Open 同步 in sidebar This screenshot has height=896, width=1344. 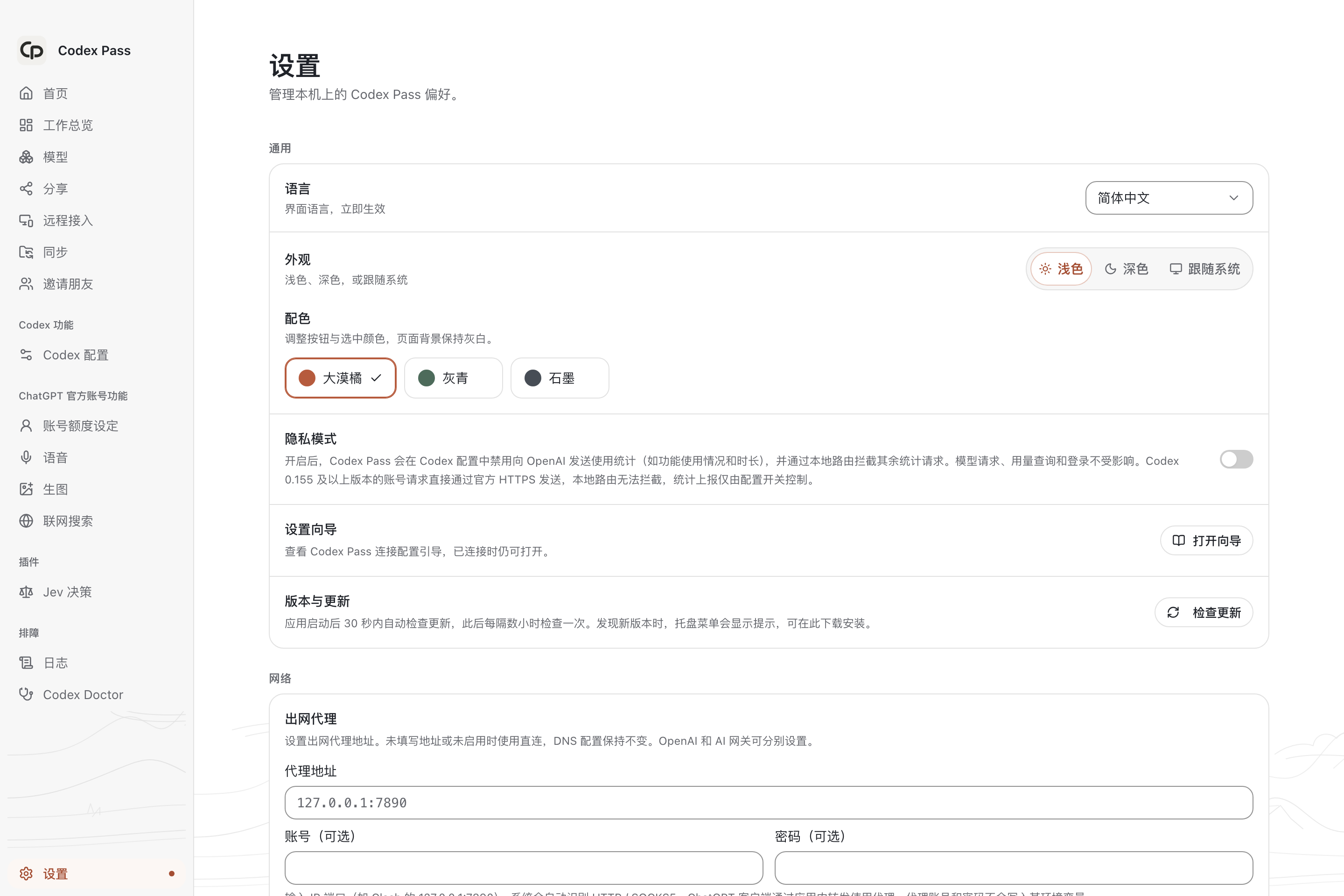[97, 252]
